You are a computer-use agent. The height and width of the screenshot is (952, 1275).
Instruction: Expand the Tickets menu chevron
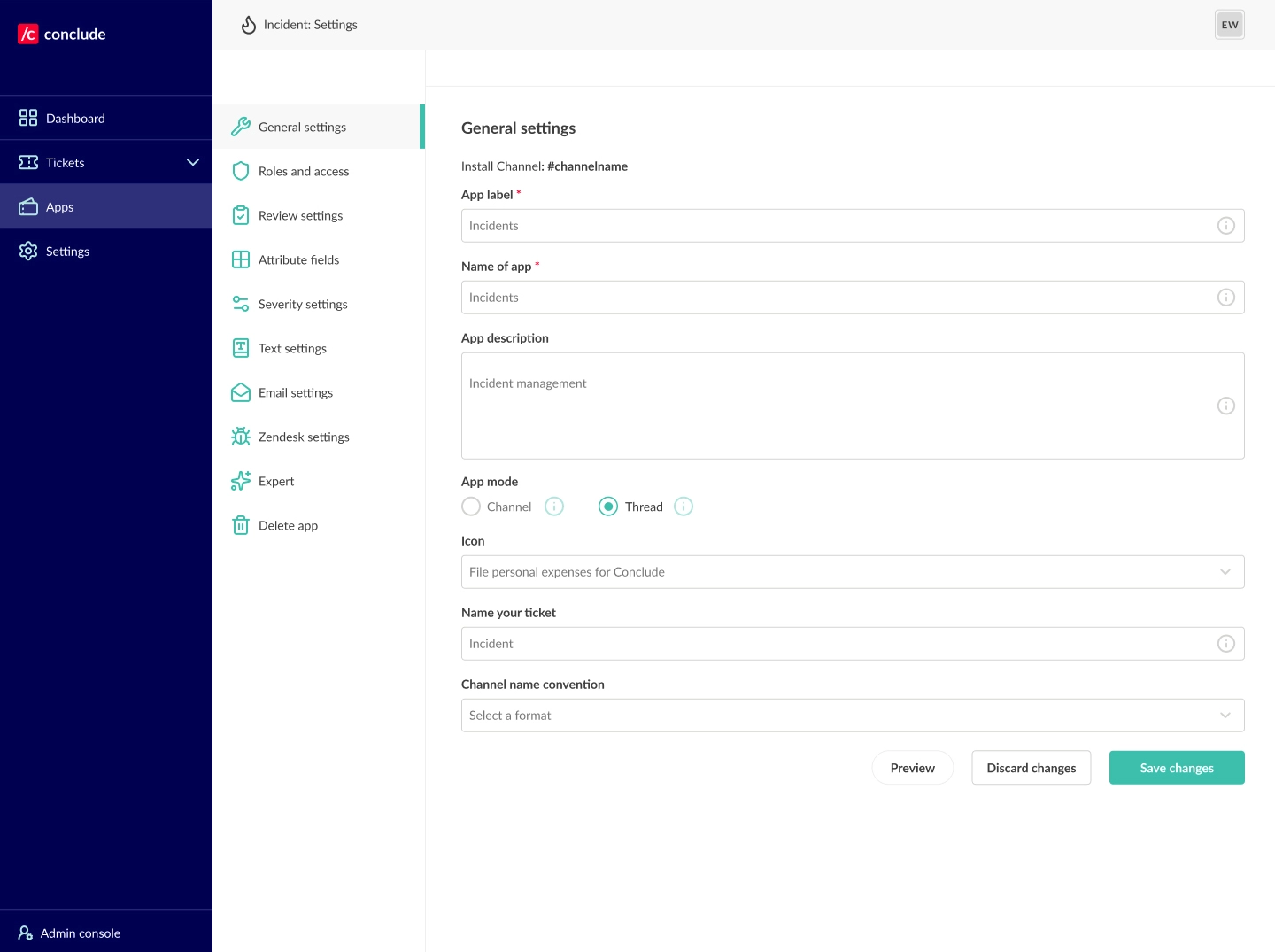point(193,162)
